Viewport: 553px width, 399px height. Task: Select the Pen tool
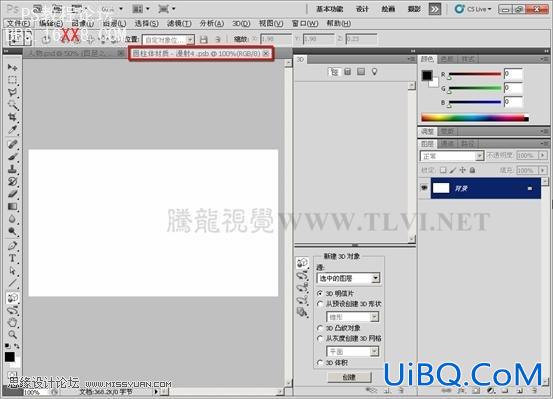coord(13,246)
